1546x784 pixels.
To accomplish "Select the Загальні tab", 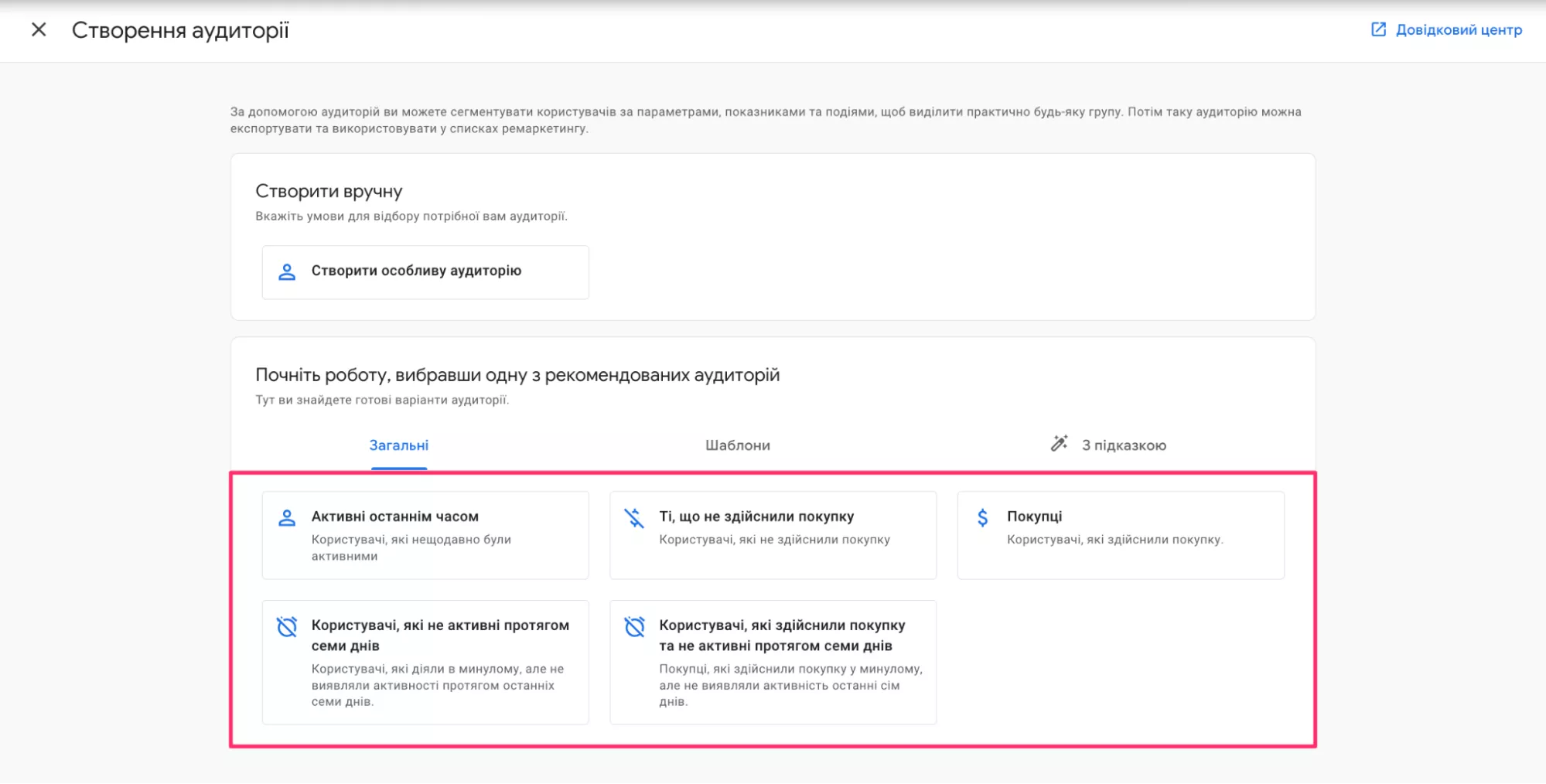I will click(399, 445).
